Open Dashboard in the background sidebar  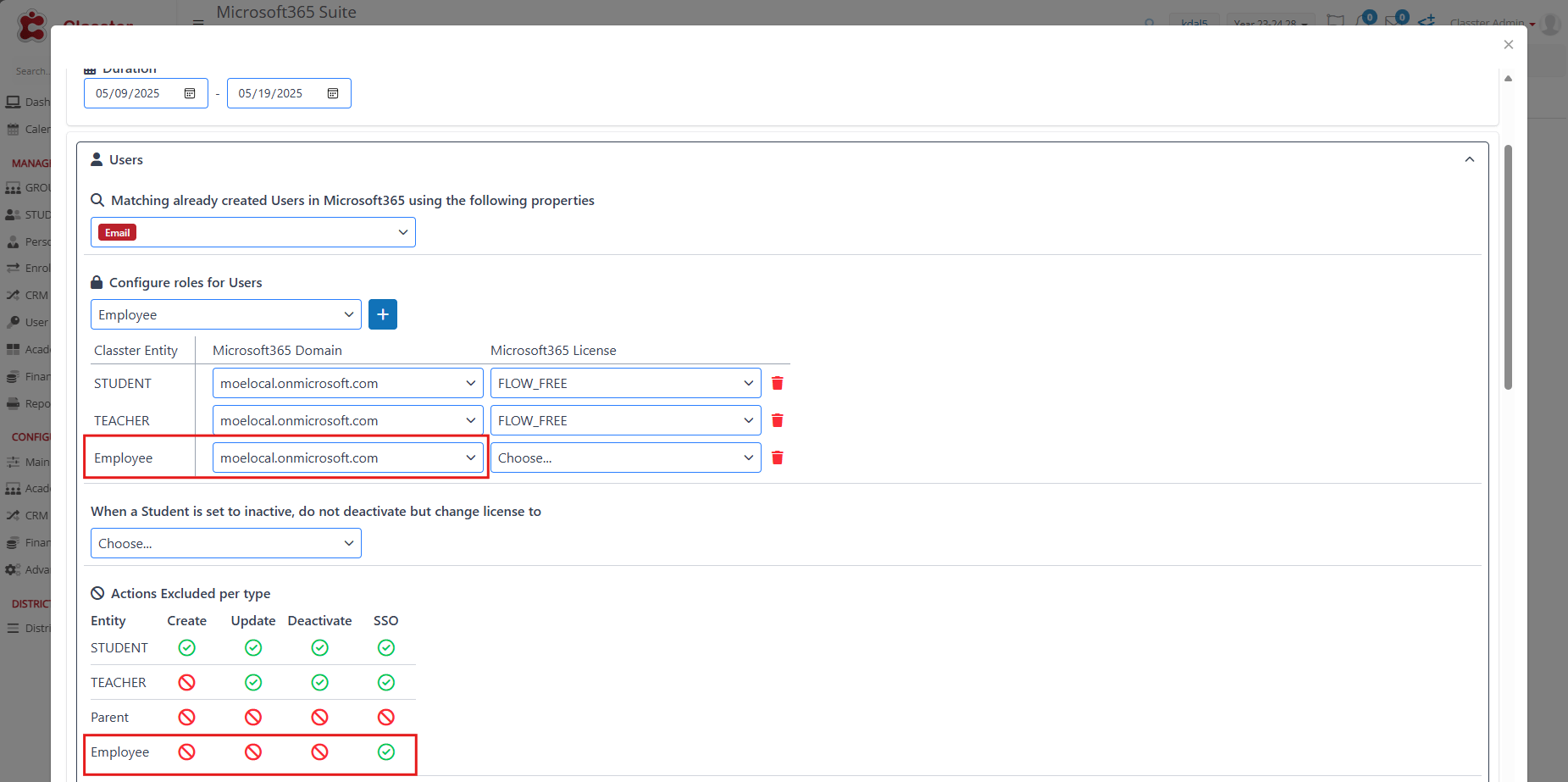click(x=28, y=102)
